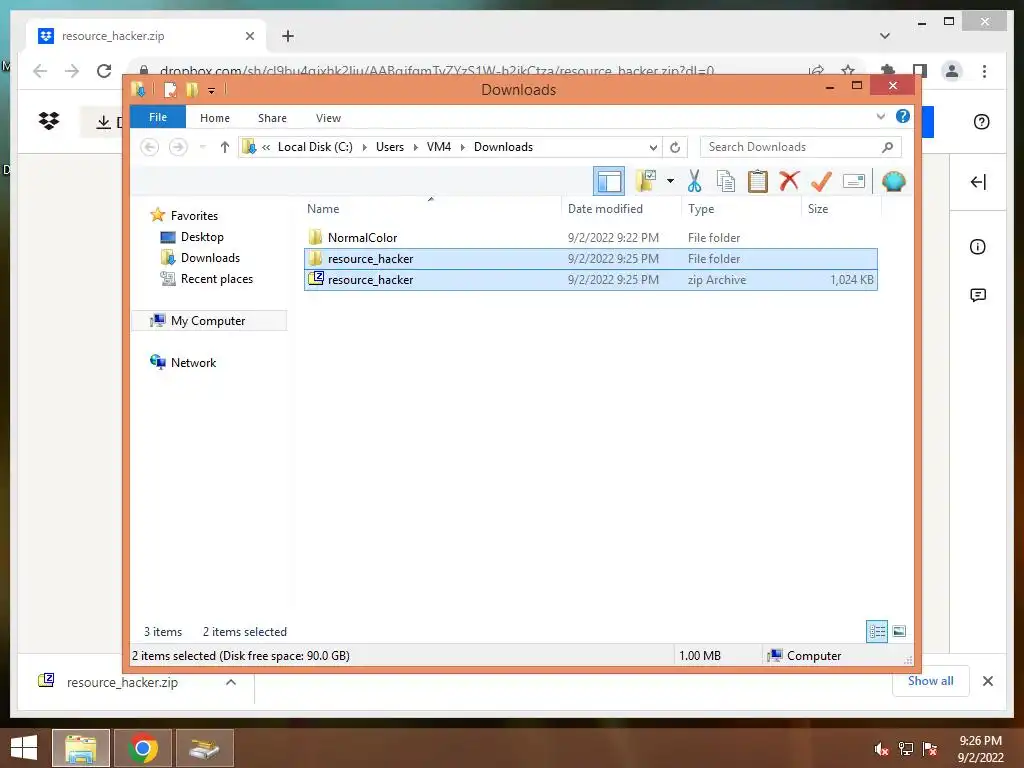Click the rename/email card toolbar icon

854,181
